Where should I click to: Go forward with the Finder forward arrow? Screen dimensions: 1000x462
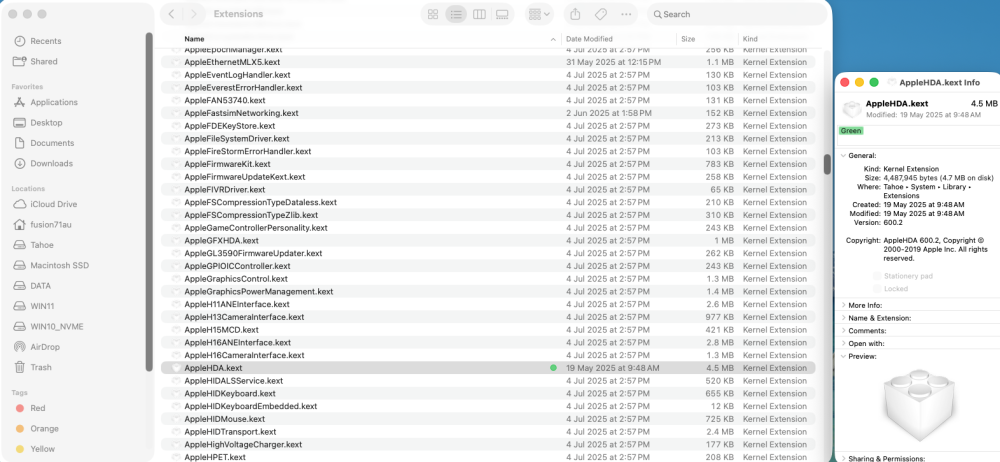point(194,14)
